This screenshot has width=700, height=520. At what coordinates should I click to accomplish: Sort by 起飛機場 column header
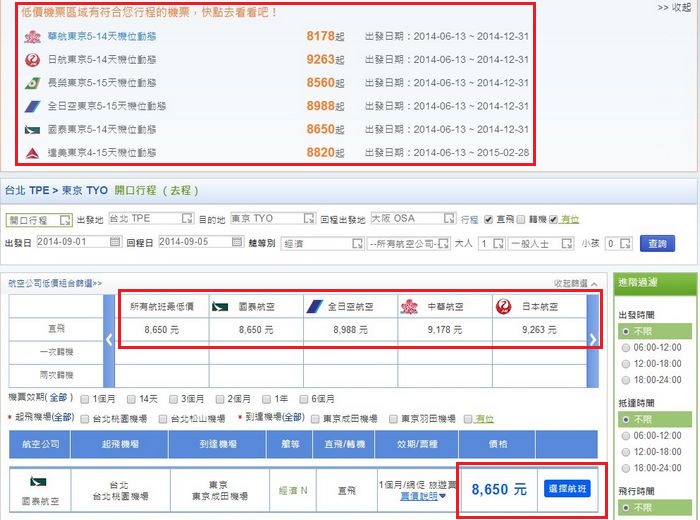point(120,444)
